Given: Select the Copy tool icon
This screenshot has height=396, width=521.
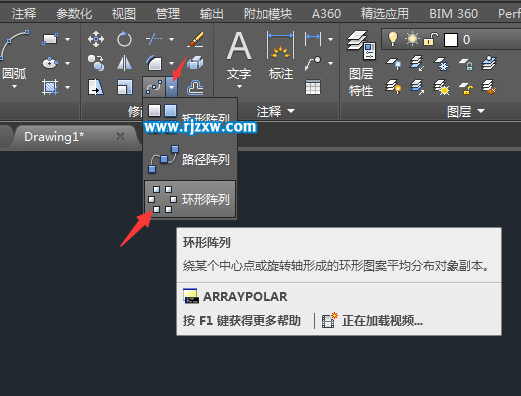Looking at the screenshot, I should tap(96, 63).
